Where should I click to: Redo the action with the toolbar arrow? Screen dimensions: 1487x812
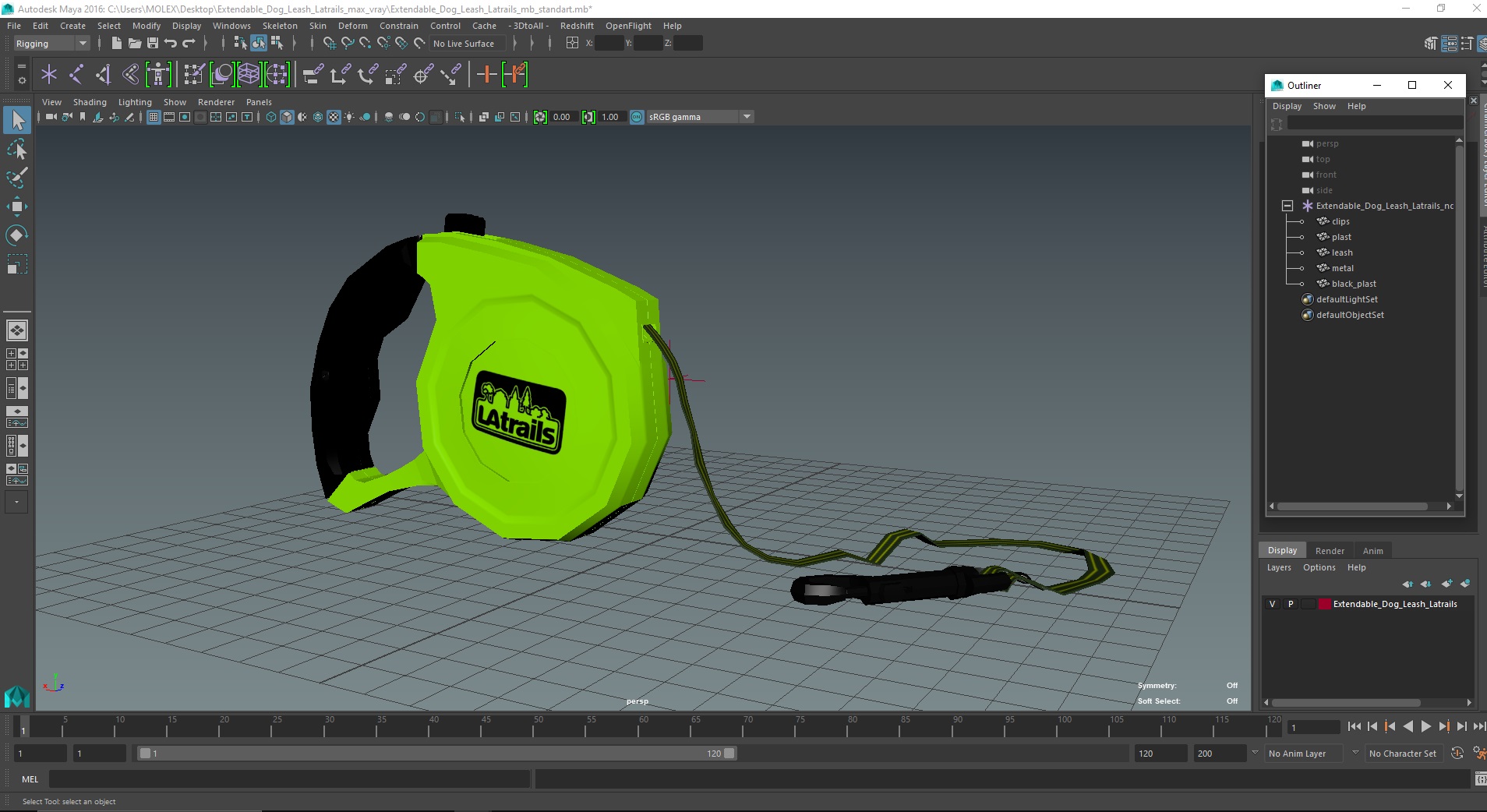click(x=189, y=44)
